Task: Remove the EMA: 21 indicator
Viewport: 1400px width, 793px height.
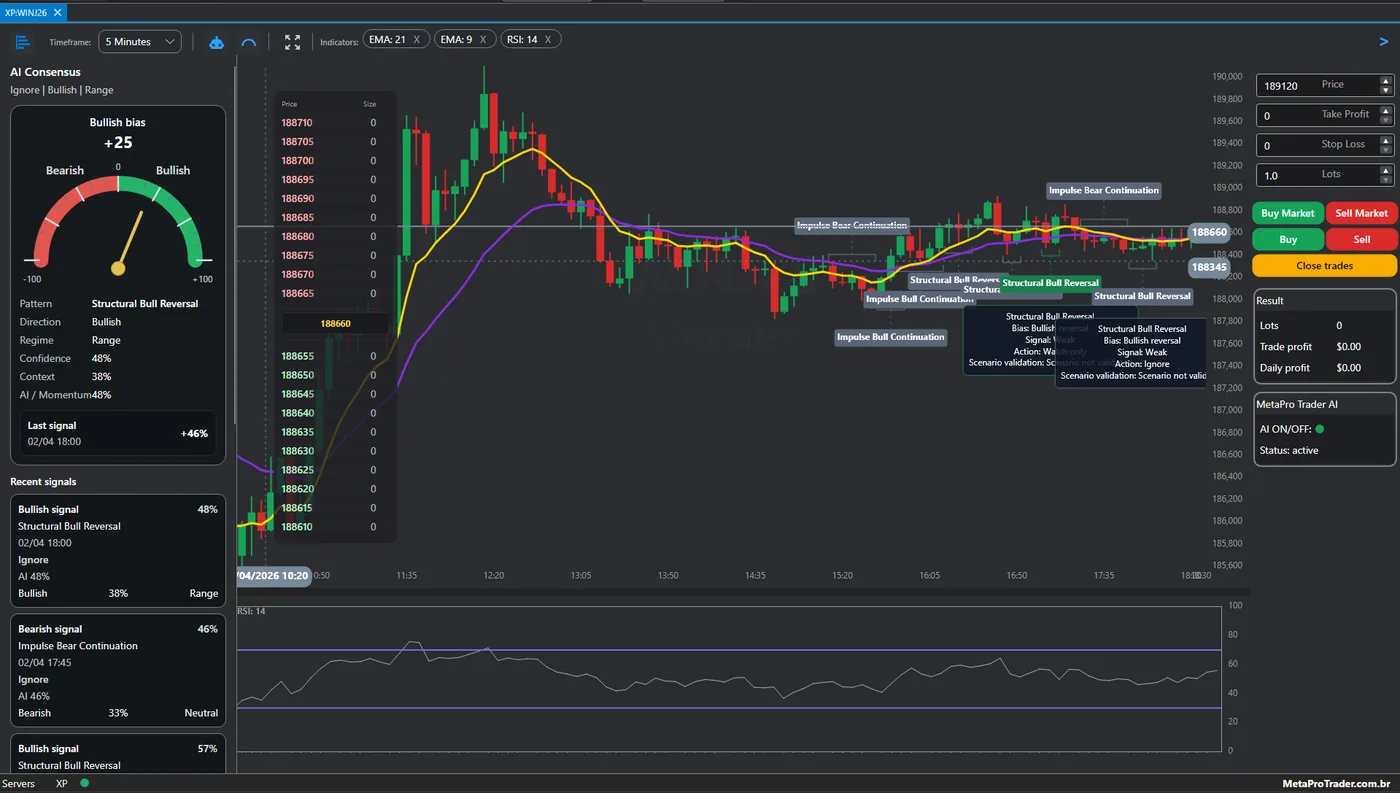Action: [417, 40]
